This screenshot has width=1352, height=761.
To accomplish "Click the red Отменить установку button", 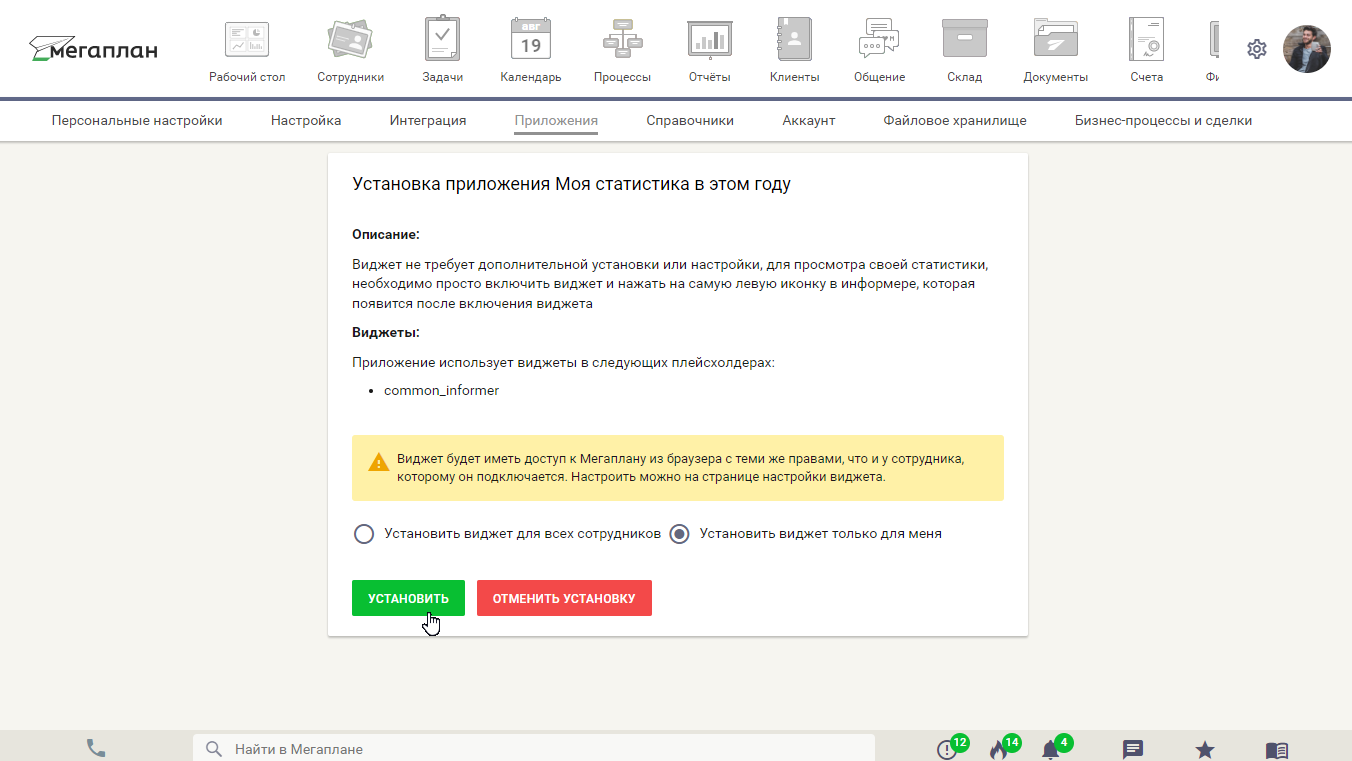I will [564, 598].
